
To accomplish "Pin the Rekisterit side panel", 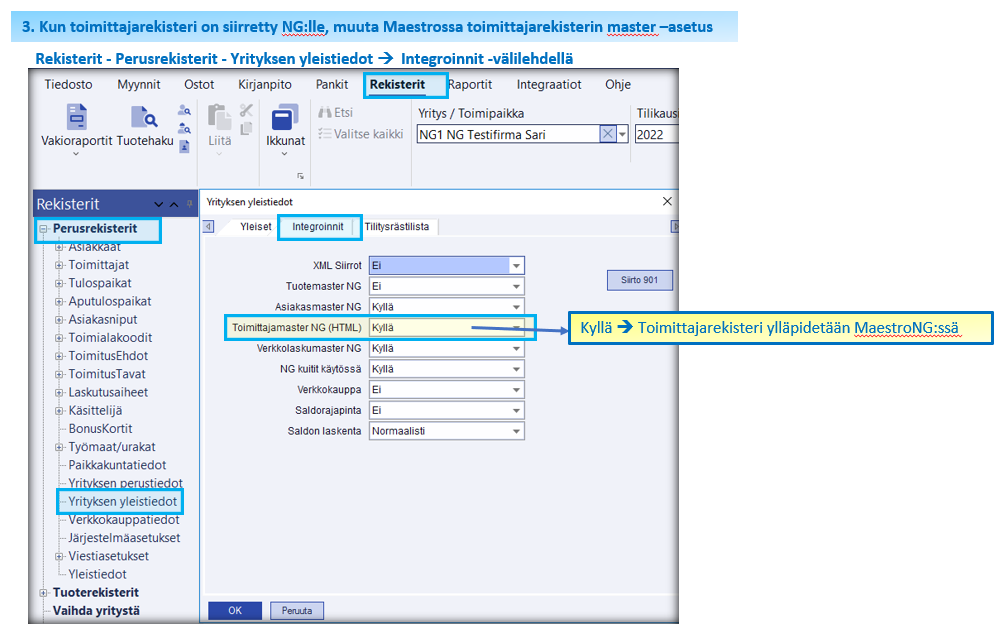I will (x=190, y=204).
